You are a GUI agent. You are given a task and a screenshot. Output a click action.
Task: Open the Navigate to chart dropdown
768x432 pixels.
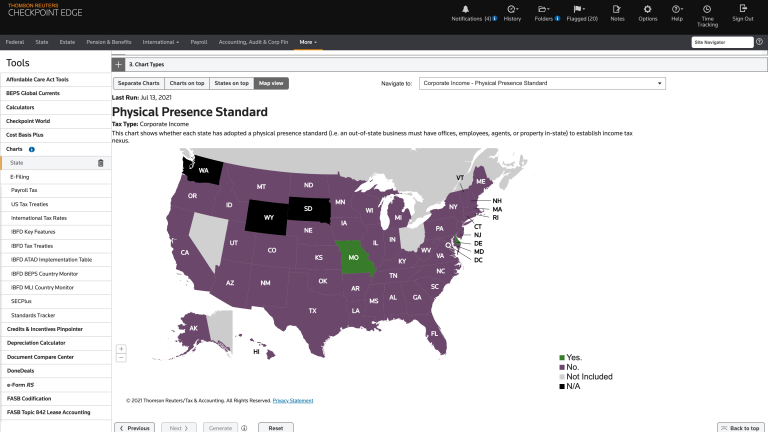(x=541, y=83)
